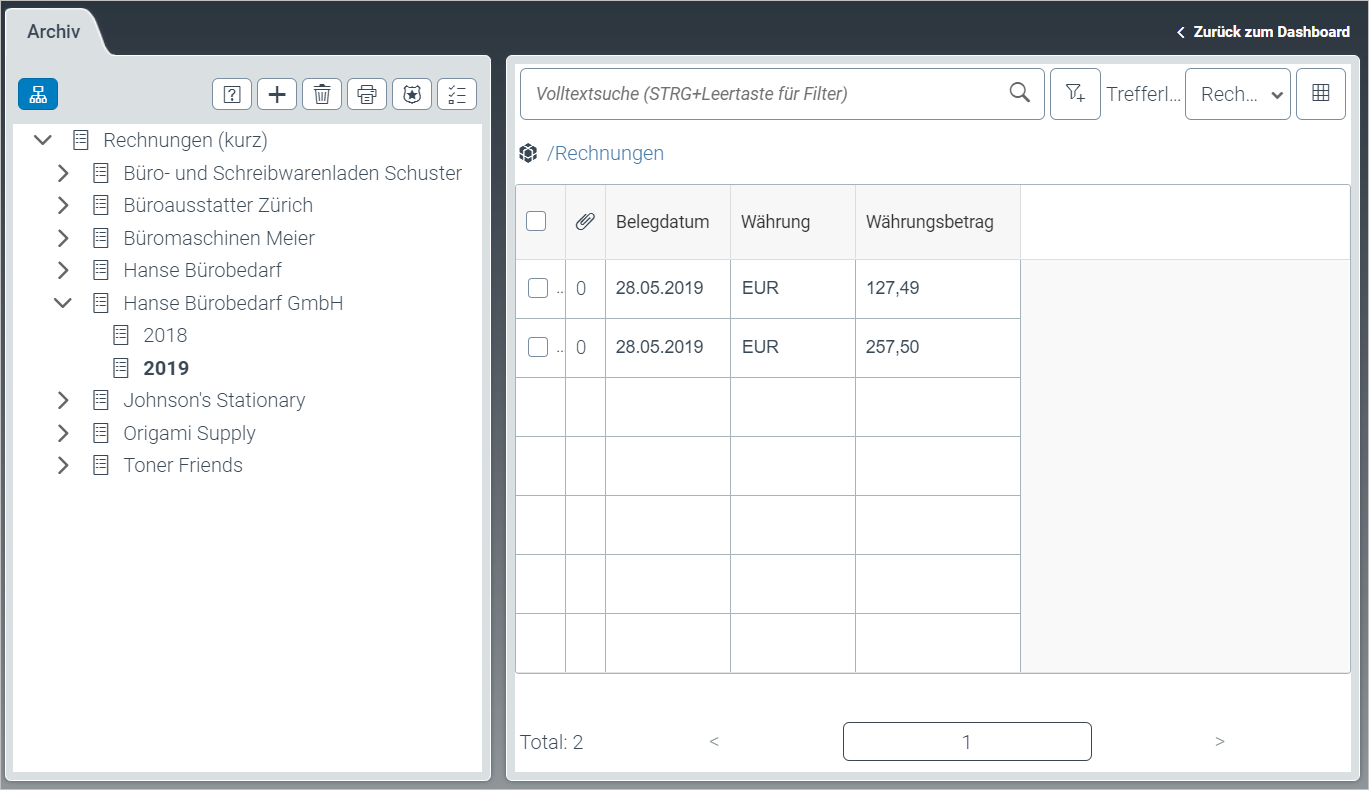Viewport: 1369px width, 790px height.
Task: Expand the Toner Friends tree node
Action: click(63, 466)
